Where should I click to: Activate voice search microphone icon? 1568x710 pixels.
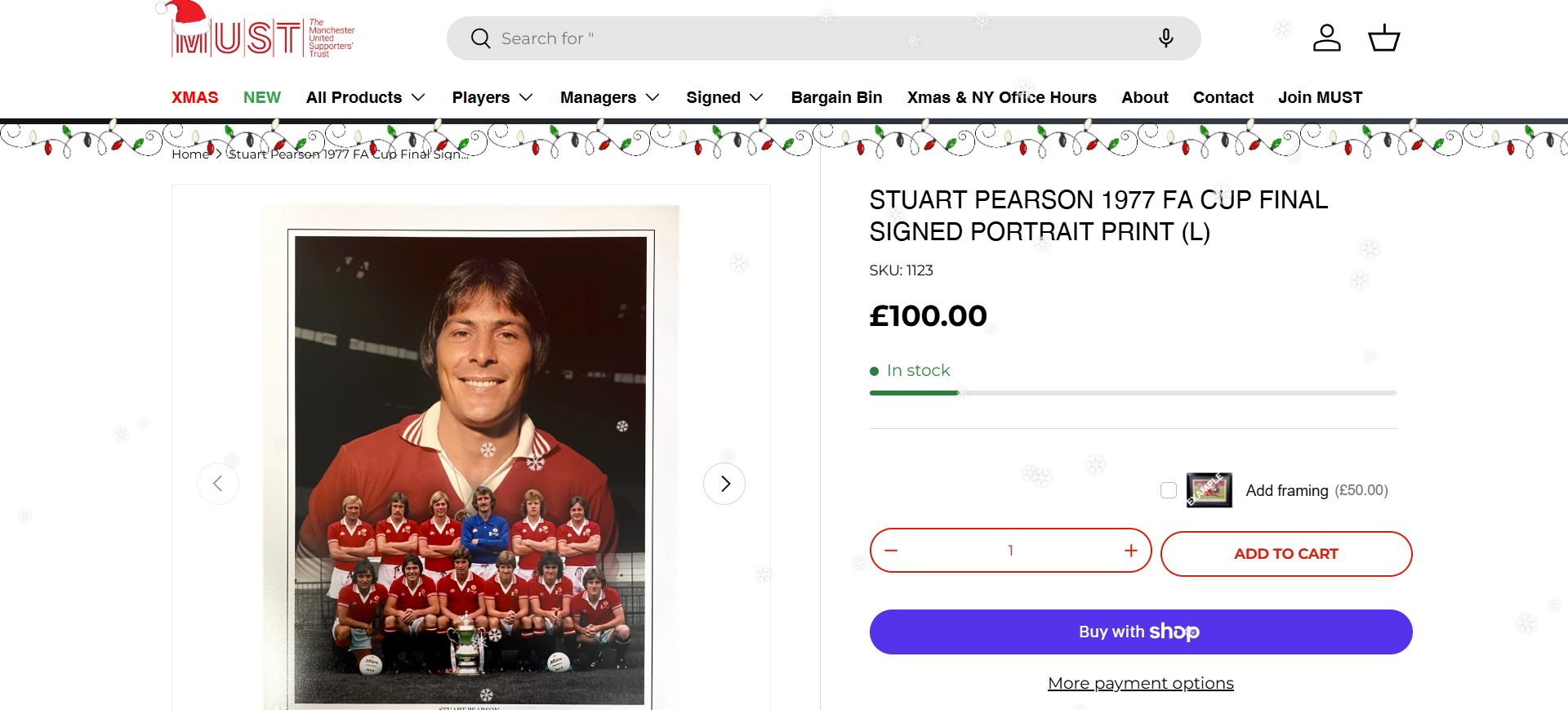tap(1165, 38)
